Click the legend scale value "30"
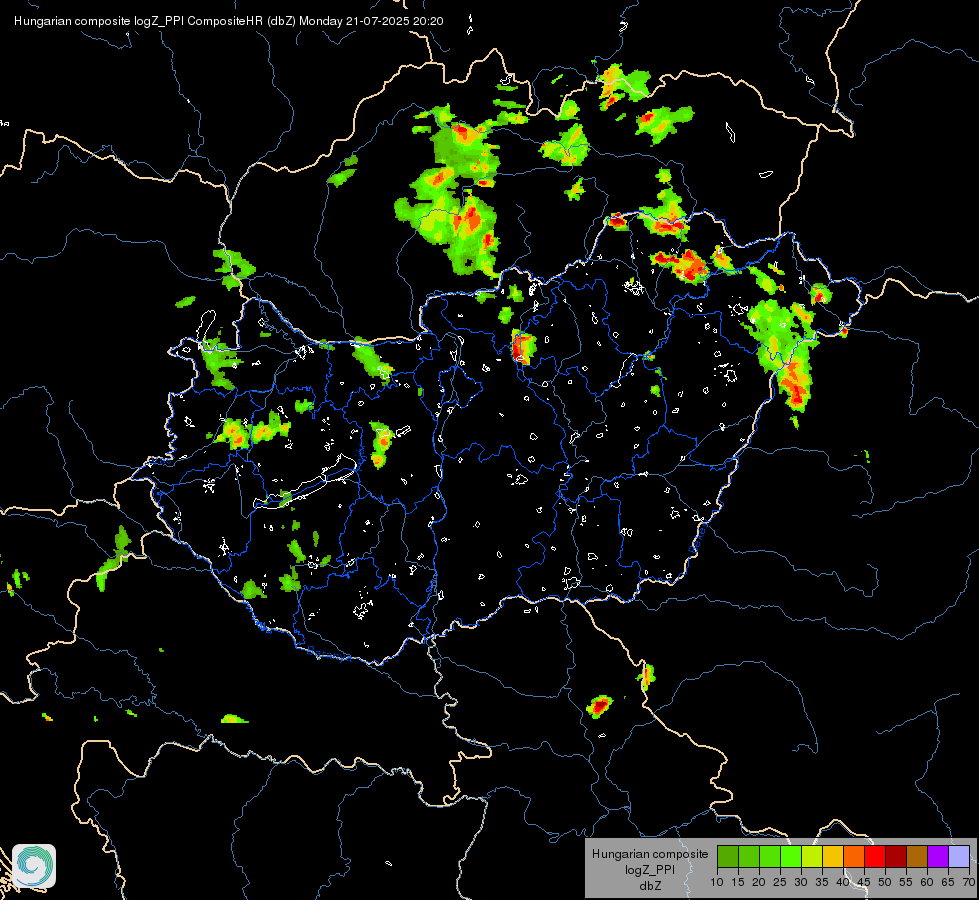979x900 pixels. (801, 882)
